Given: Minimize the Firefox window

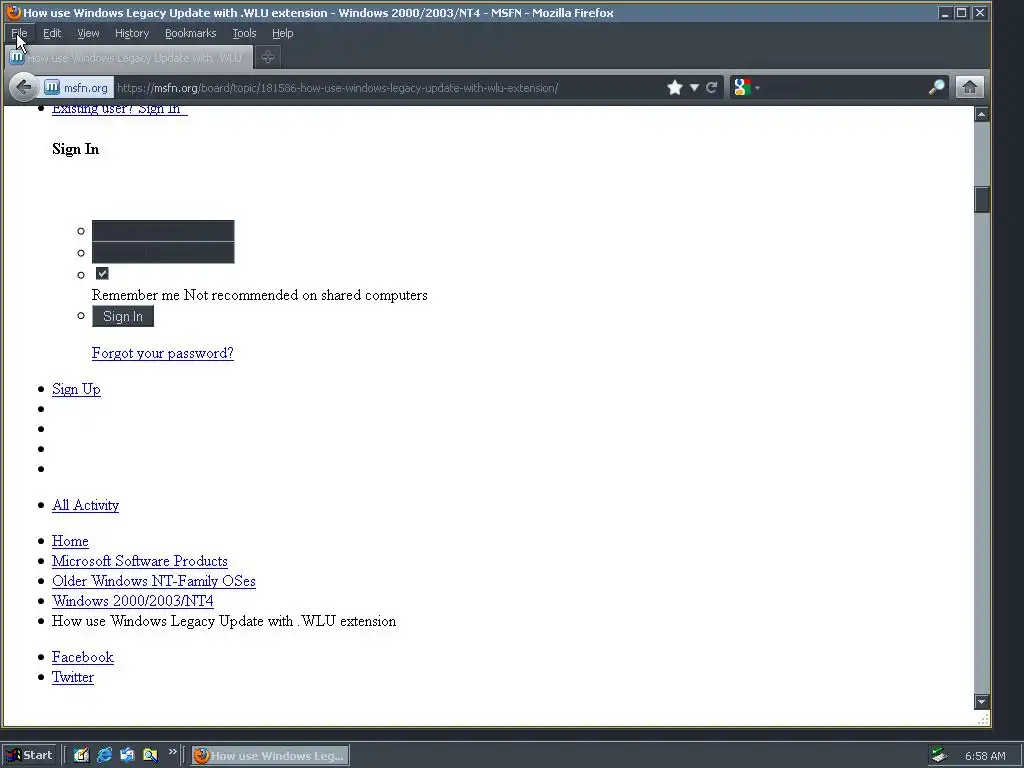Looking at the screenshot, I should click(944, 12).
